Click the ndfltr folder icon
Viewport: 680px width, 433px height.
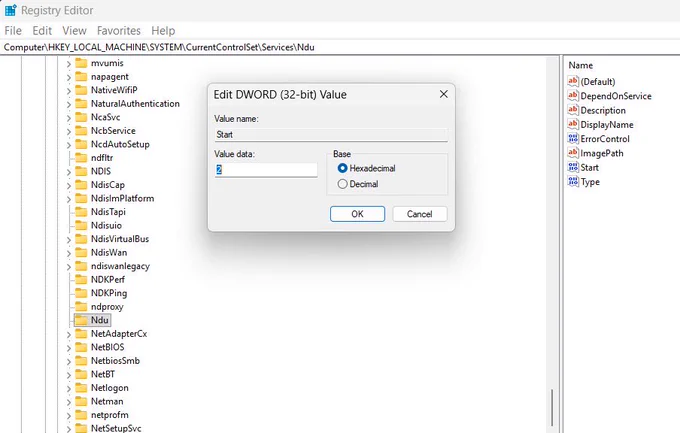pyautogui.click(x=81, y=157)
